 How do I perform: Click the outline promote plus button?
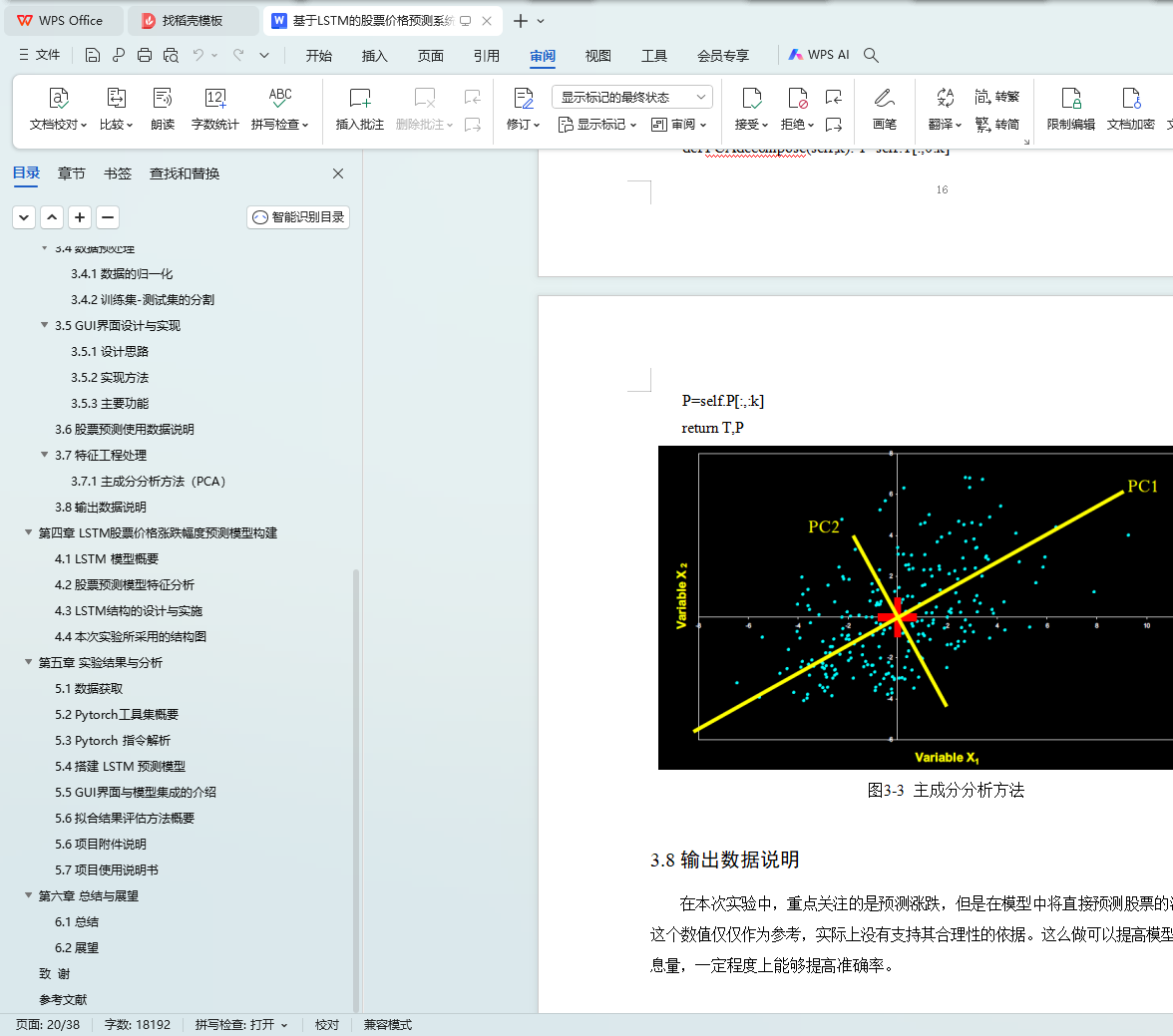coord(80,217)
